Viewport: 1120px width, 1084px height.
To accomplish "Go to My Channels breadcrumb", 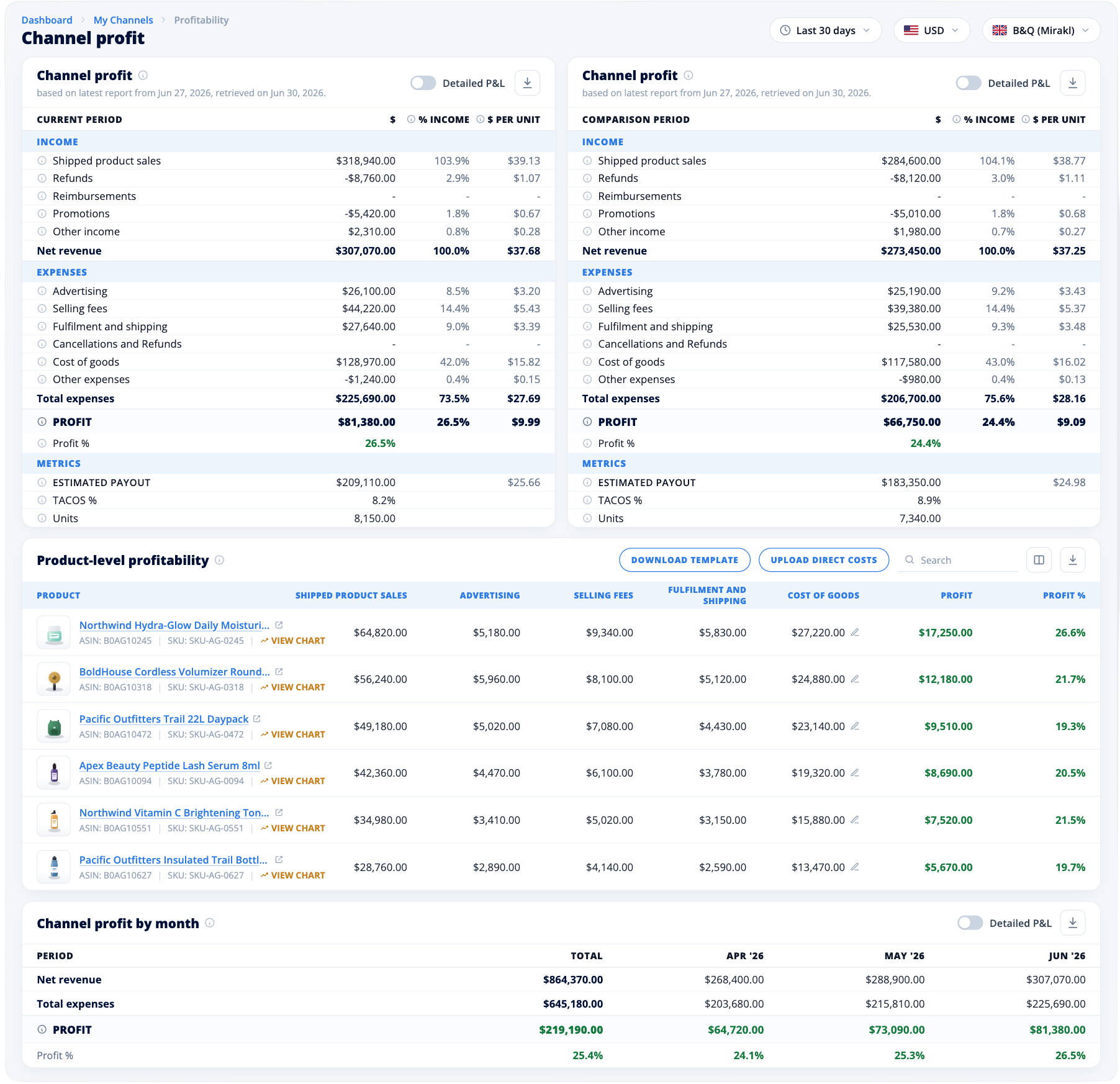I will pos(123,20).
